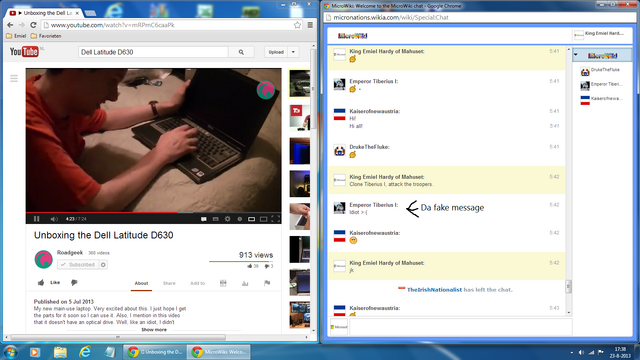
Task: Pause the YouTube video
Action: pos(36,219)
